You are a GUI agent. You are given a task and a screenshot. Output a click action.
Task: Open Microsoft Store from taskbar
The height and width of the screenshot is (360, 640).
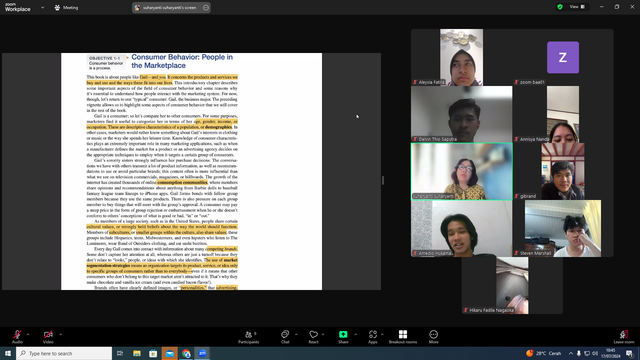153,353
